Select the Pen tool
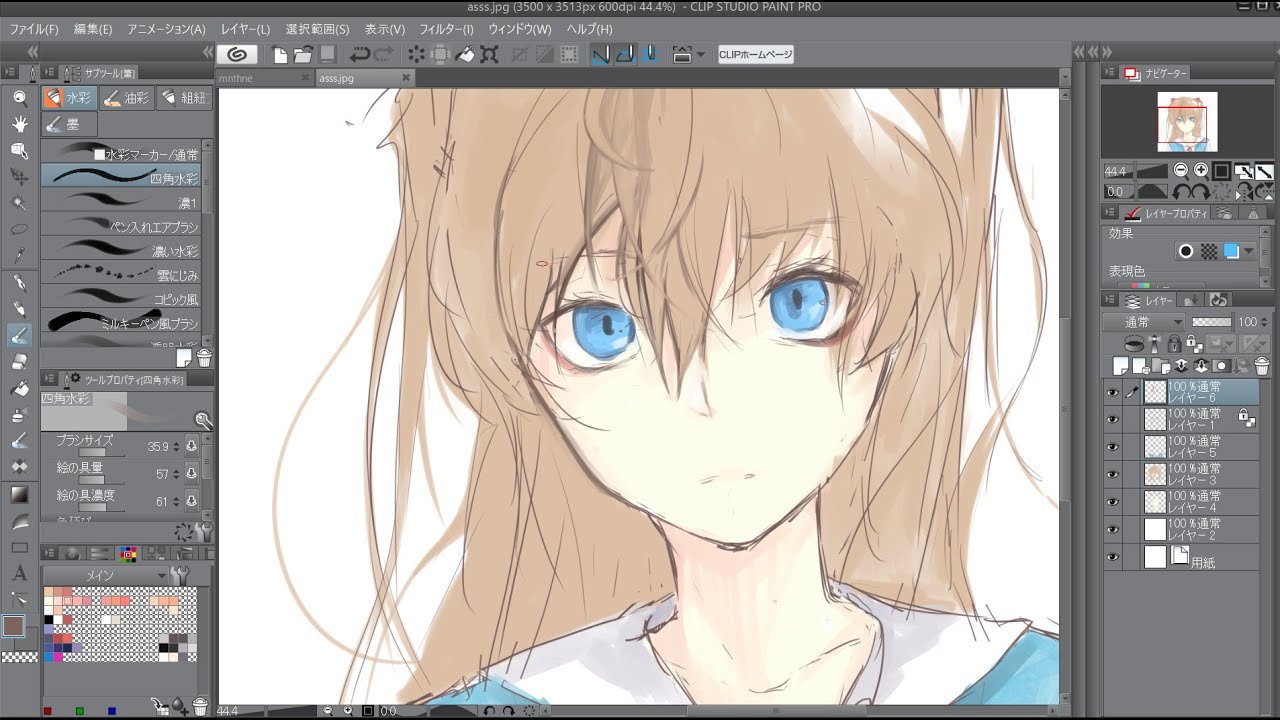This screenshot has width=1280, height=720. (x=19, y=284)
